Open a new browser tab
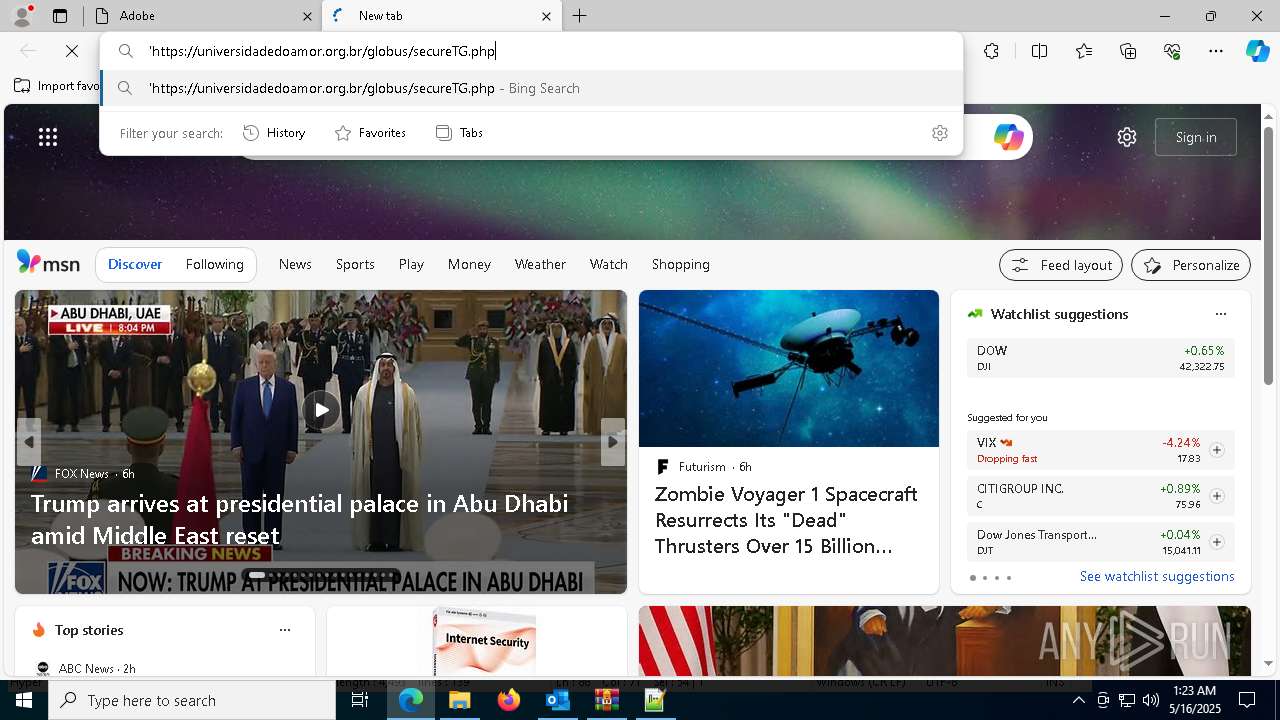Viewport: 1280px width, 720px height. click(x=580, y=16)
